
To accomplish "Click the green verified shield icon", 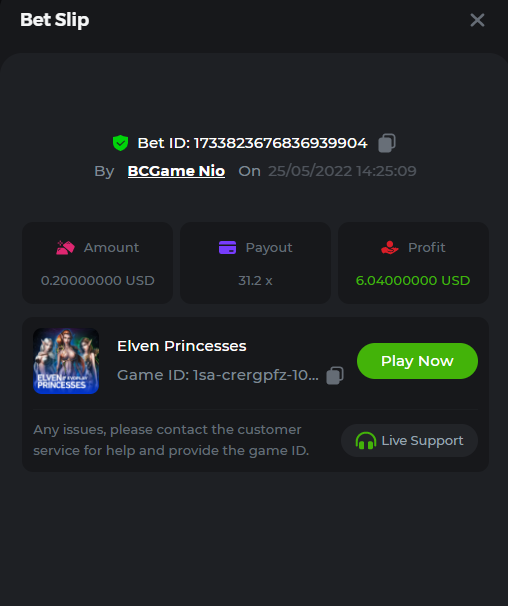I will tap(120, 143).
